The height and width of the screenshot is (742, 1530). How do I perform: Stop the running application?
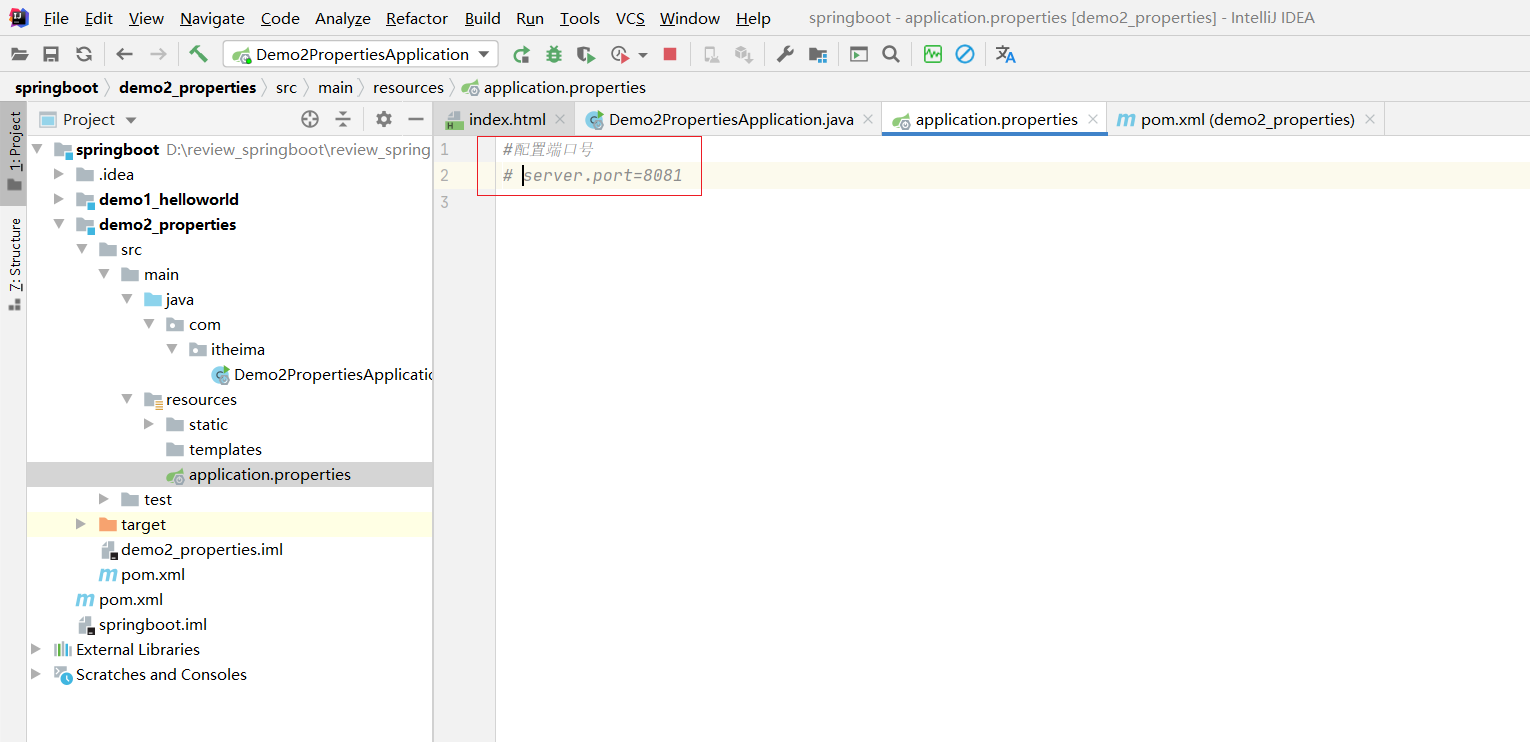(670, 54)
